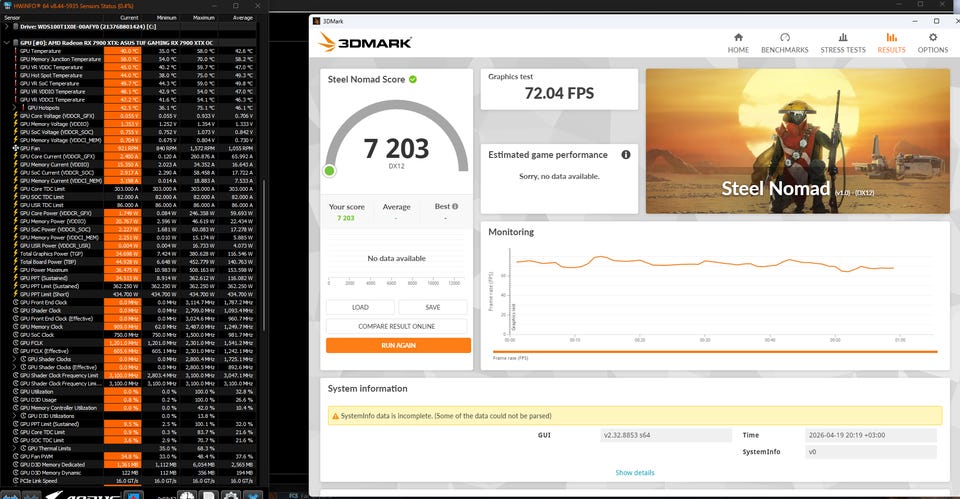This screenshot has width=960, height=499.
Task: Open 3DMark Options gear
Action: [932, 42]
